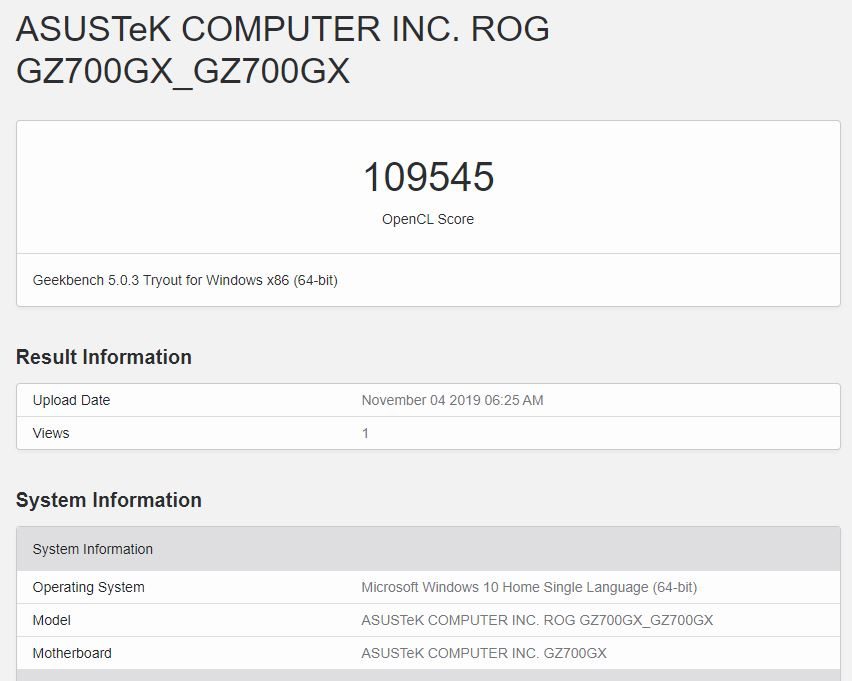
Task: Select the November 04 2019 06:25 AM value
Action: (452, 401)
